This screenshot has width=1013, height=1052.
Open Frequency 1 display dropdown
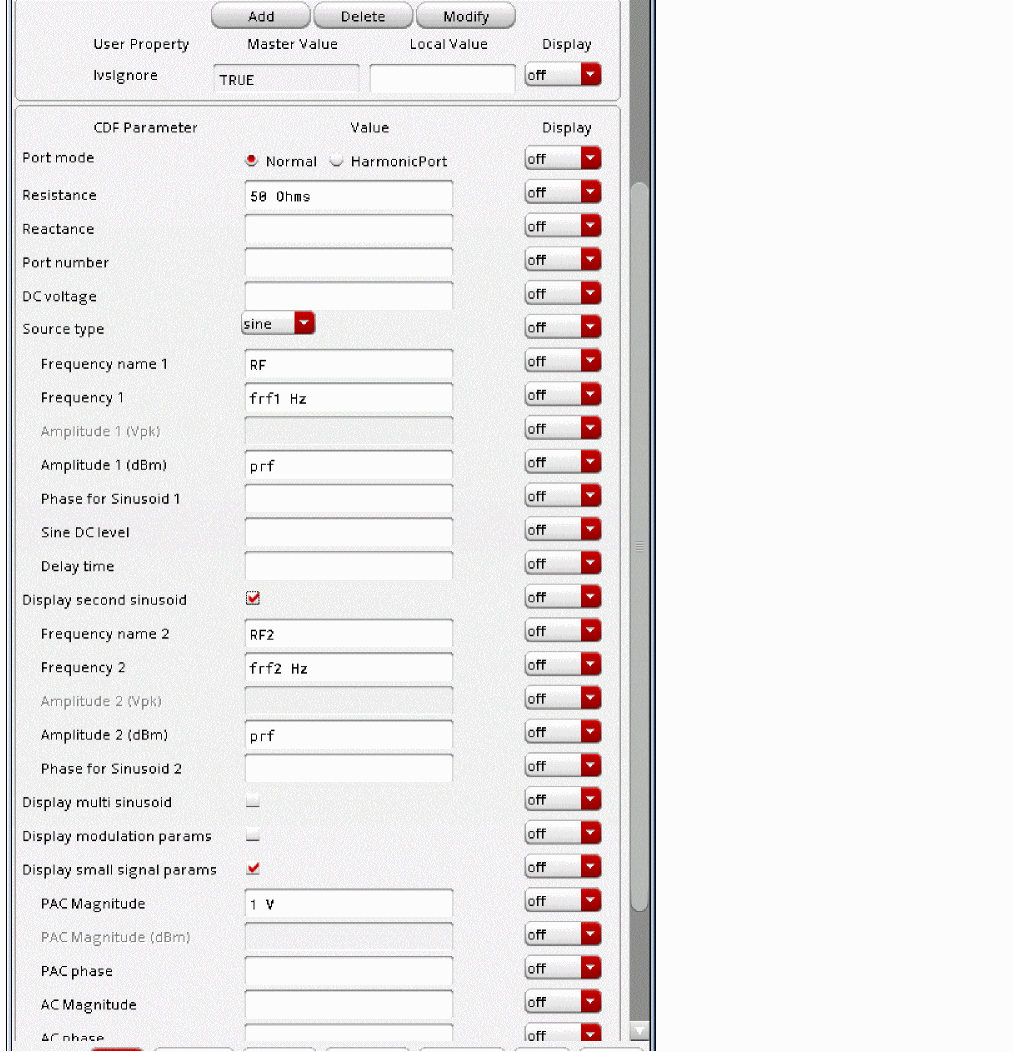pyautogui.click(x=563, y=394)
